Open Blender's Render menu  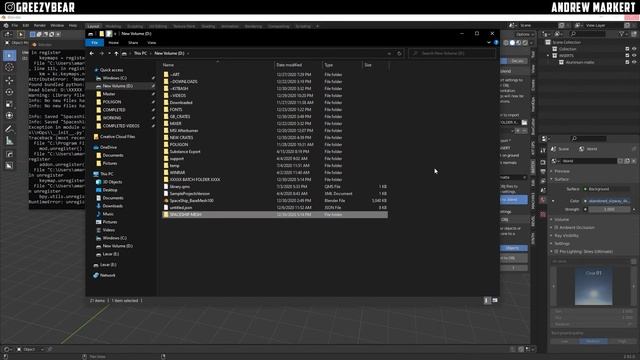[x=40, y=25]
